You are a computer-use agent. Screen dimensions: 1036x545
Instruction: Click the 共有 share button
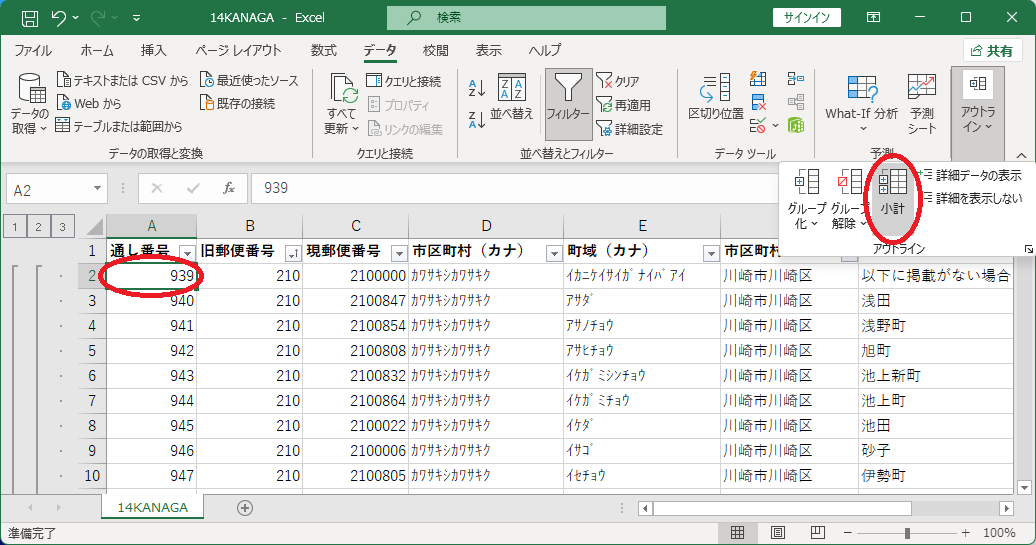click(x=992, y=51)
